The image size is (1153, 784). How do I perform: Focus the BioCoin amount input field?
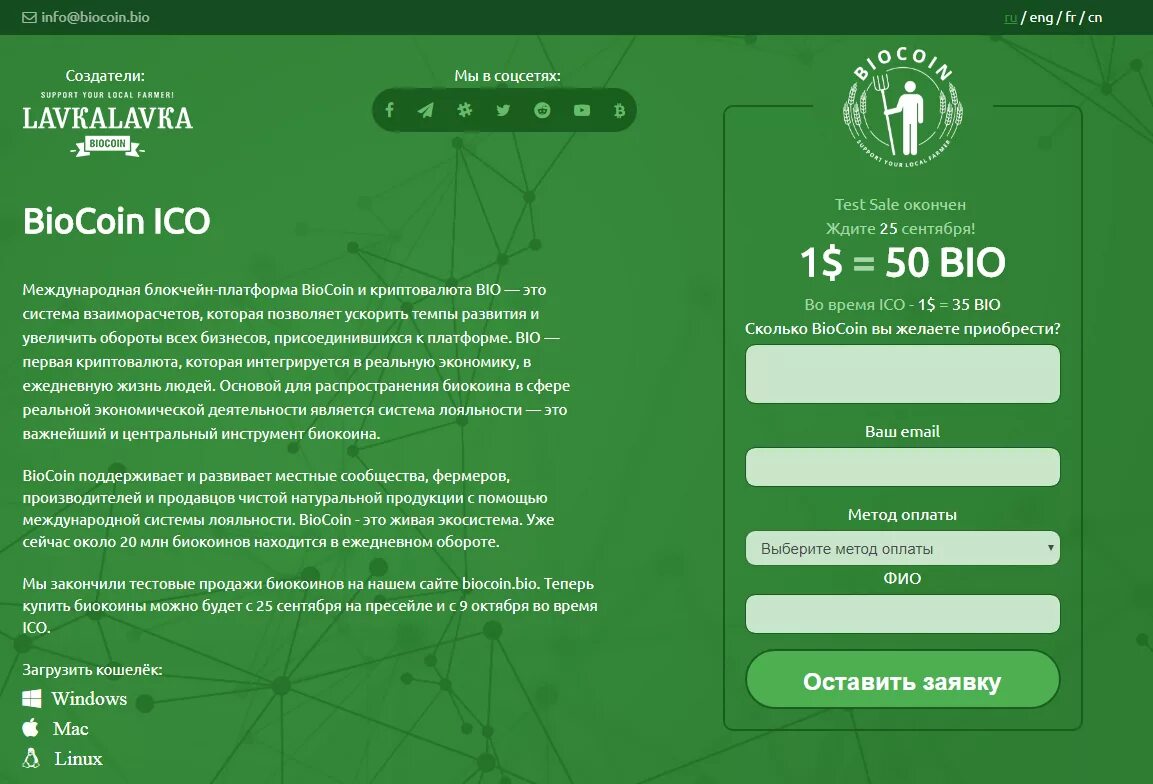click(902, 374)
